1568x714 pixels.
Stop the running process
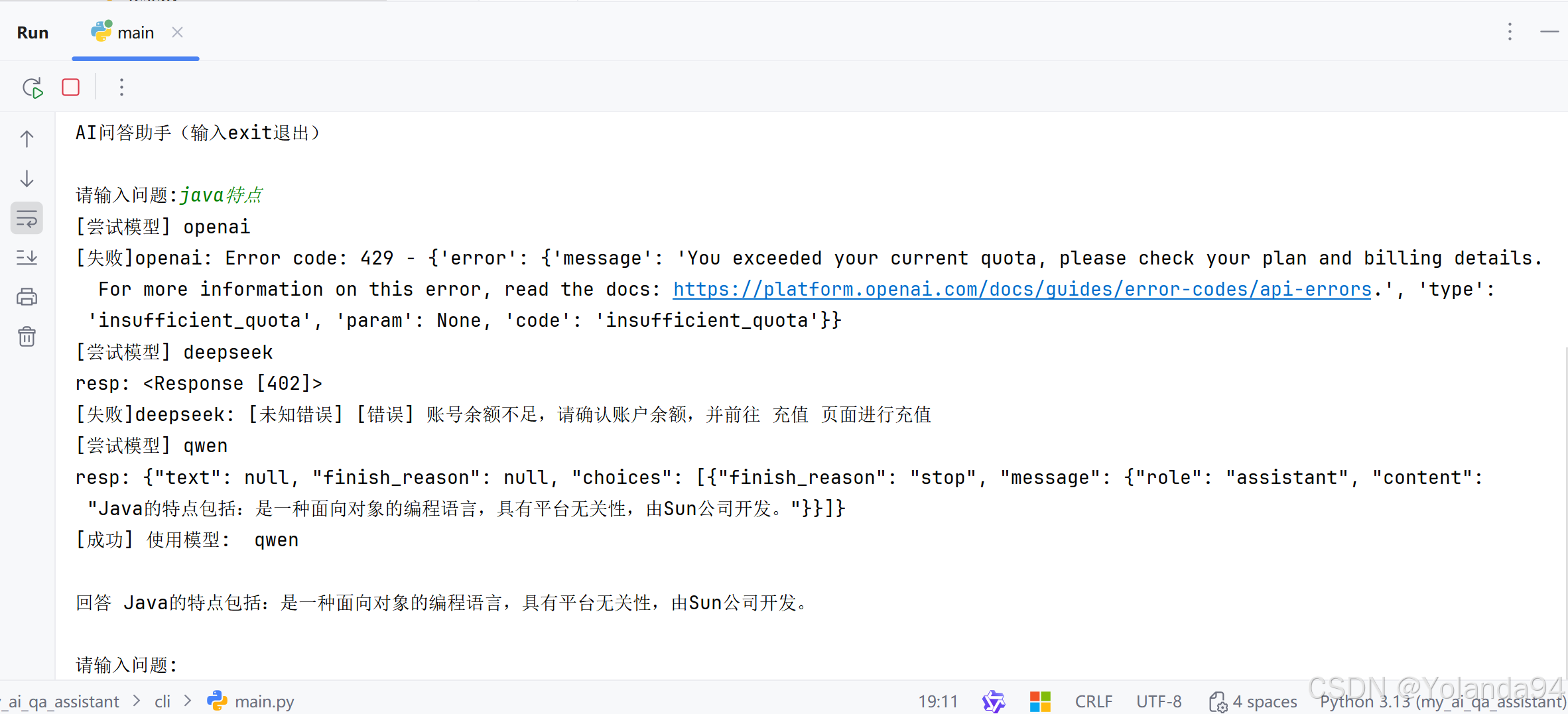[71, 88]
